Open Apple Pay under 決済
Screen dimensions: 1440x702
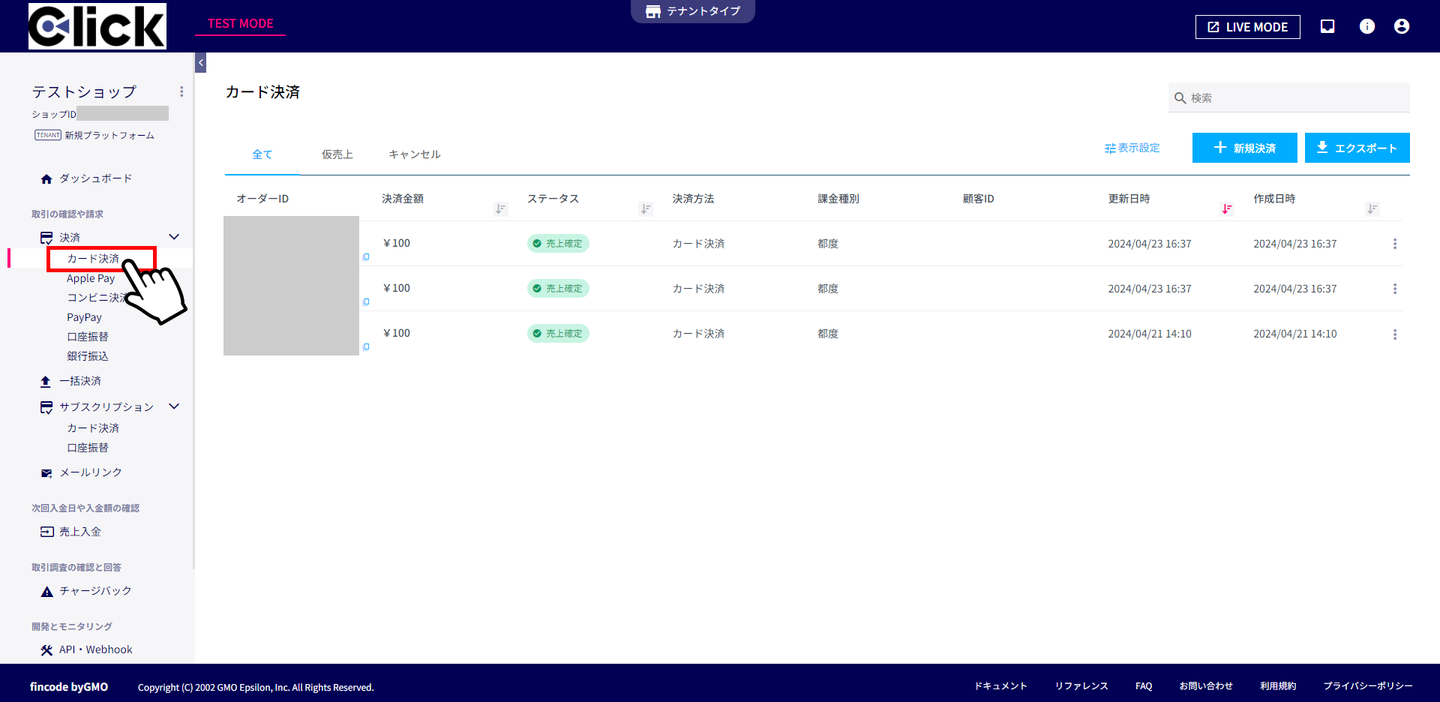(x=91, y=279)
